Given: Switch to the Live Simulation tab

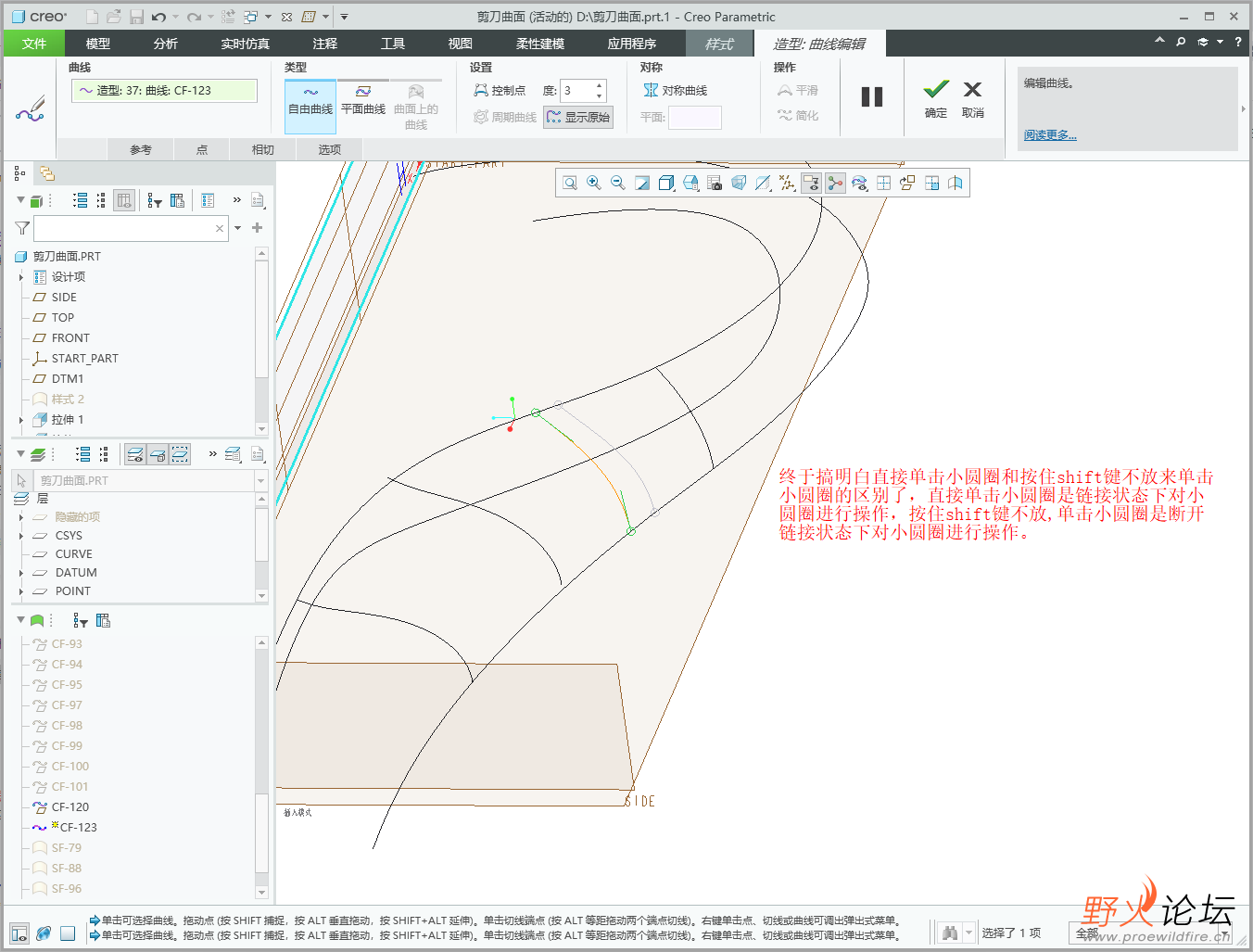Looking at the screenshot, I should pos(246,44).
